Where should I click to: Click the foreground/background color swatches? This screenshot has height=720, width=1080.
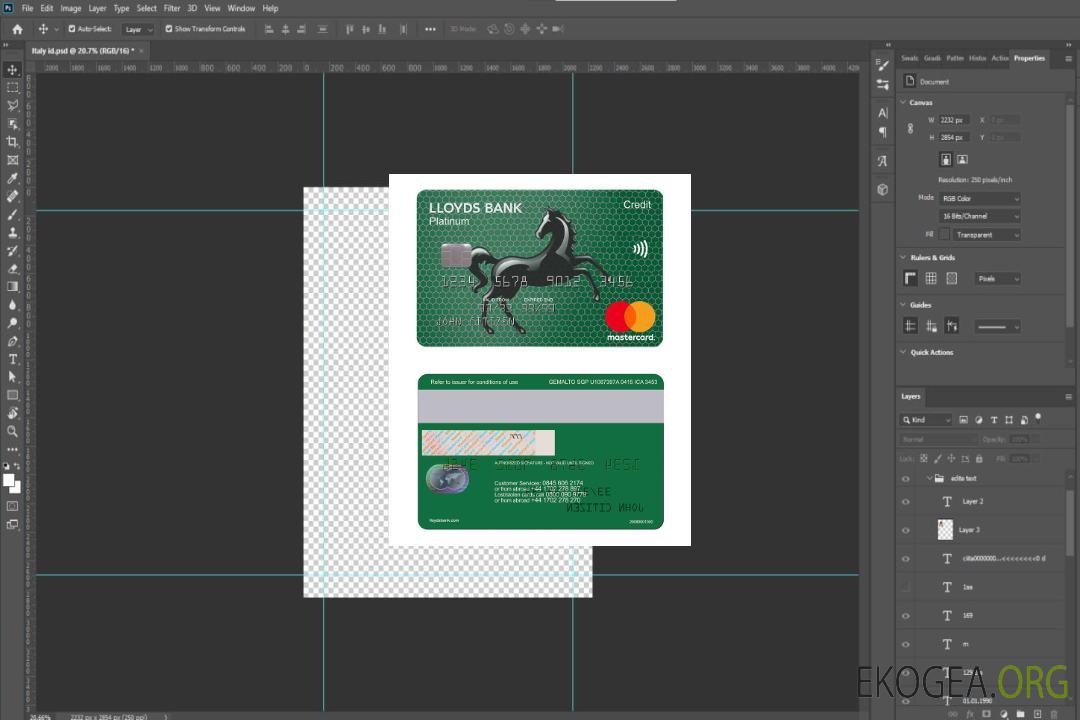coord(12,483)
